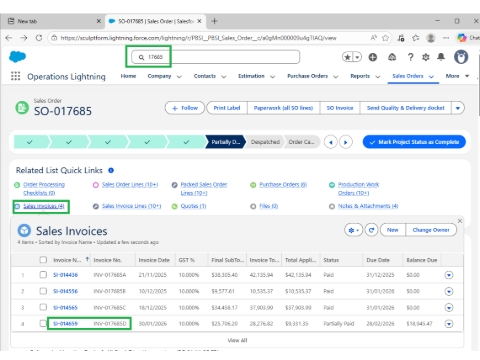Select the Order Ca... path stage
Image resolution: width=480 pixels, height=360 pixels.
pyautogui.click(x=301, y=142)
